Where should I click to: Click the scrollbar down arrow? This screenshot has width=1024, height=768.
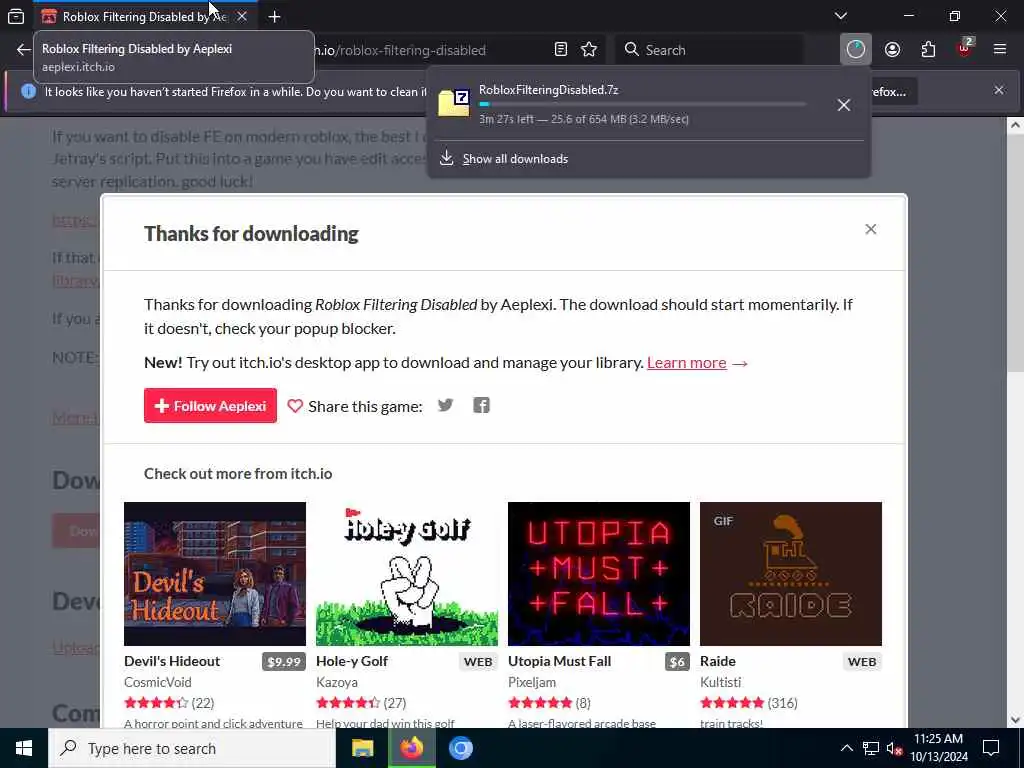(x=1015, y=720)
